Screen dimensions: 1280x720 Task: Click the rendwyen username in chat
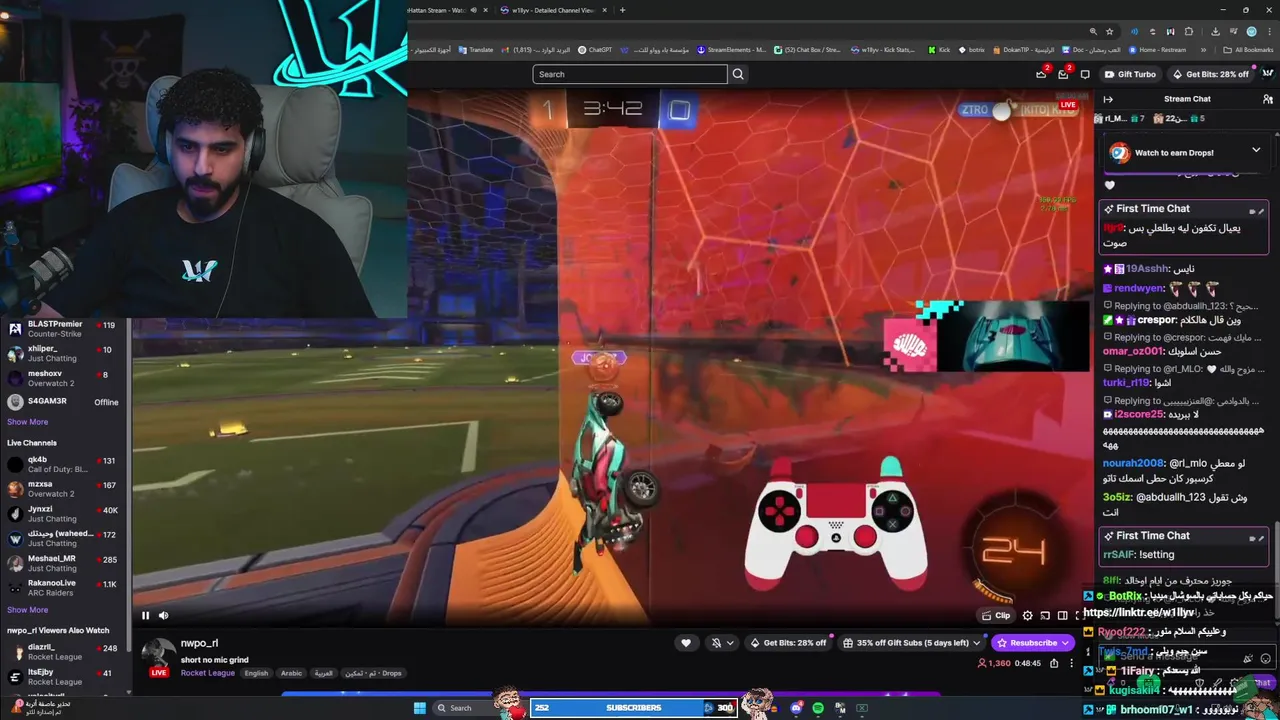[1139, 288]
